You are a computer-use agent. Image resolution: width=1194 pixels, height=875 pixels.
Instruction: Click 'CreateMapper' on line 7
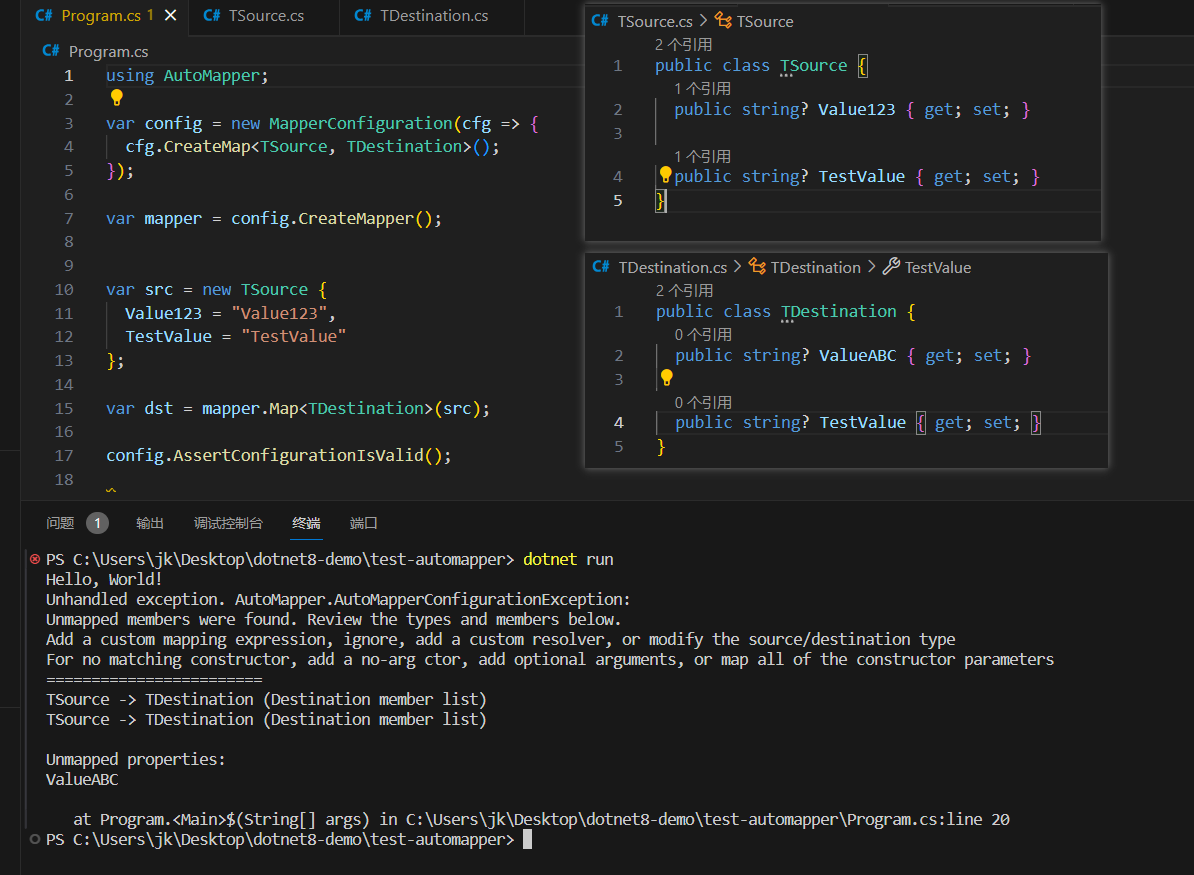click(355, 219)
